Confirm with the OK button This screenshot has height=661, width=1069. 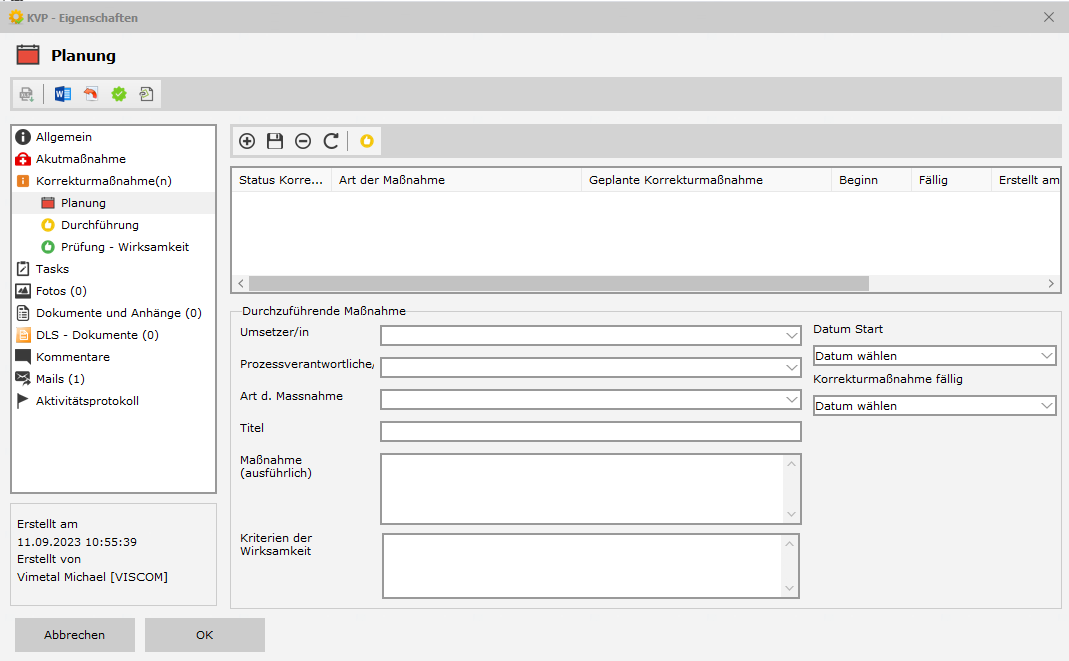[x=205, y=635]
